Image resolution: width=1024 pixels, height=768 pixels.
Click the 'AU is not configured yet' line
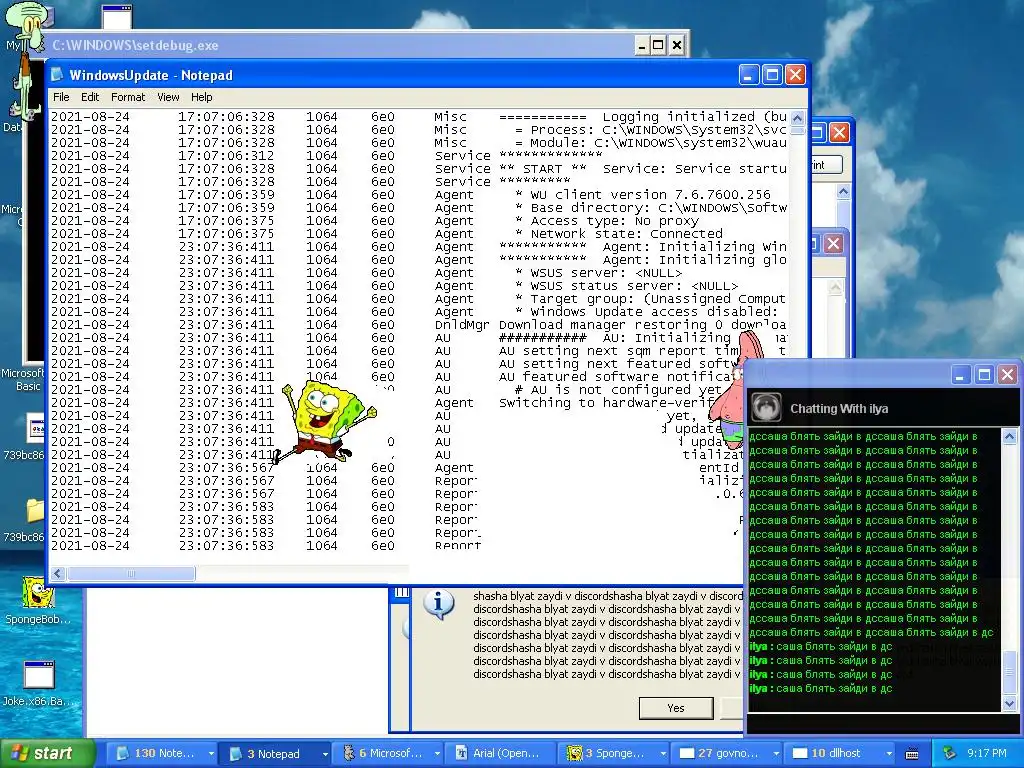click(x=617, y=390)
